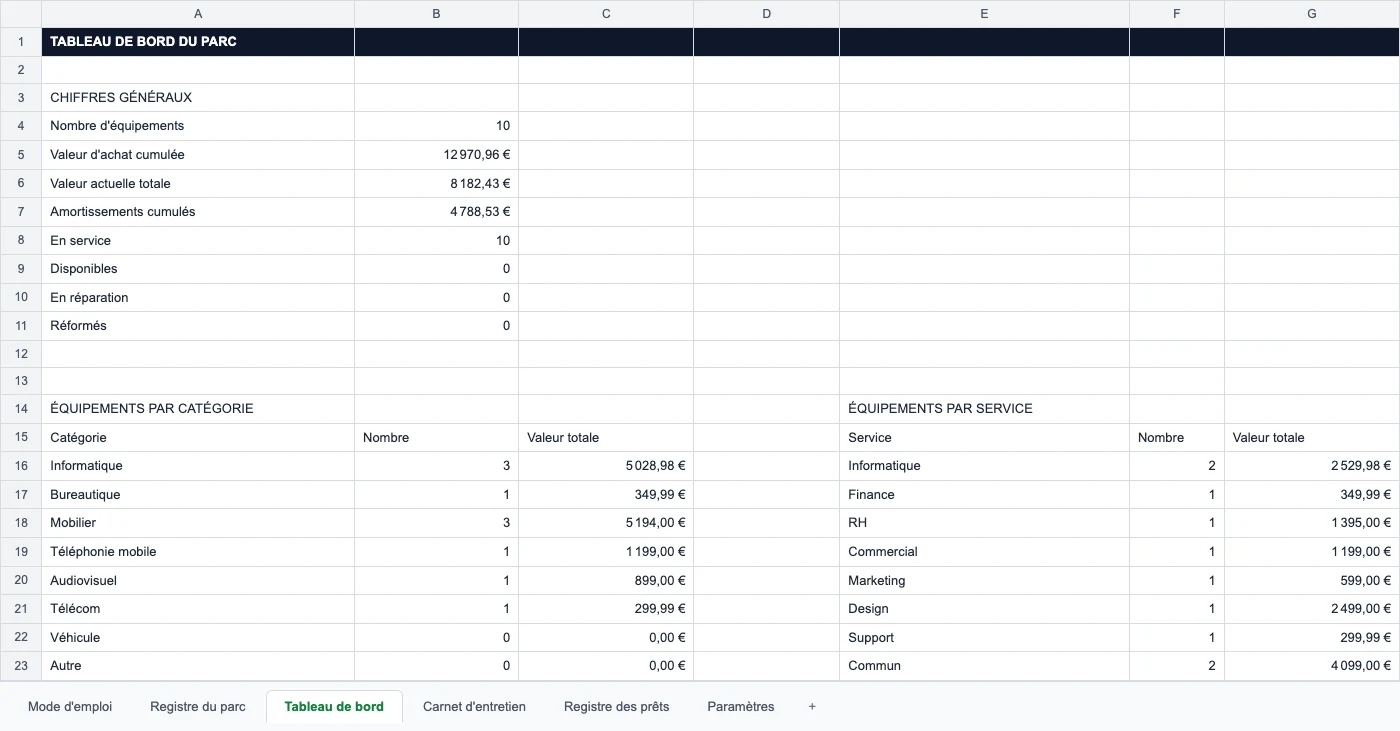This screenshot has height=731, width=1400.
Task: Click the Téléphonie mobile total value cell
Action: point(606,552)
